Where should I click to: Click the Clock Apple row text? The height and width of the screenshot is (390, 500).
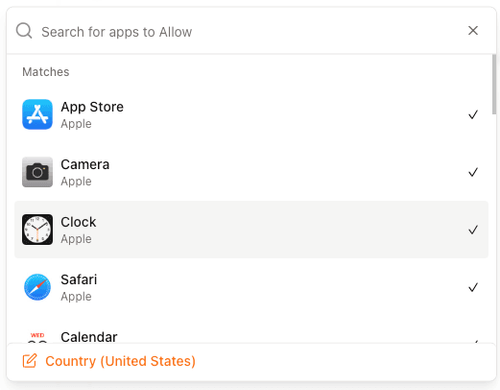[x=78, y=230]
